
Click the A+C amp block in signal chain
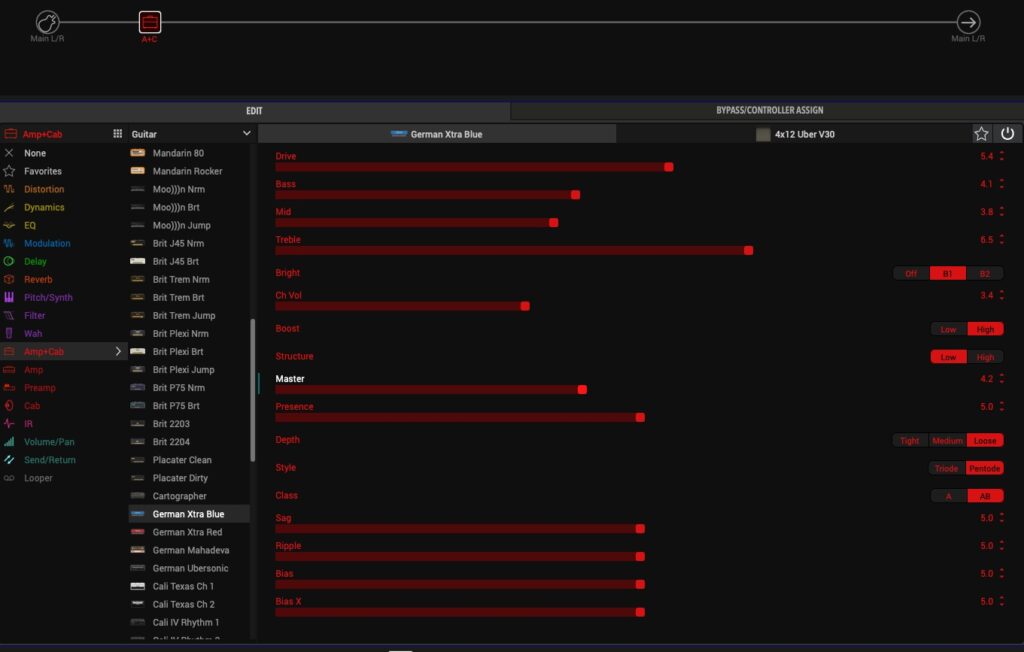coord(149,22)
